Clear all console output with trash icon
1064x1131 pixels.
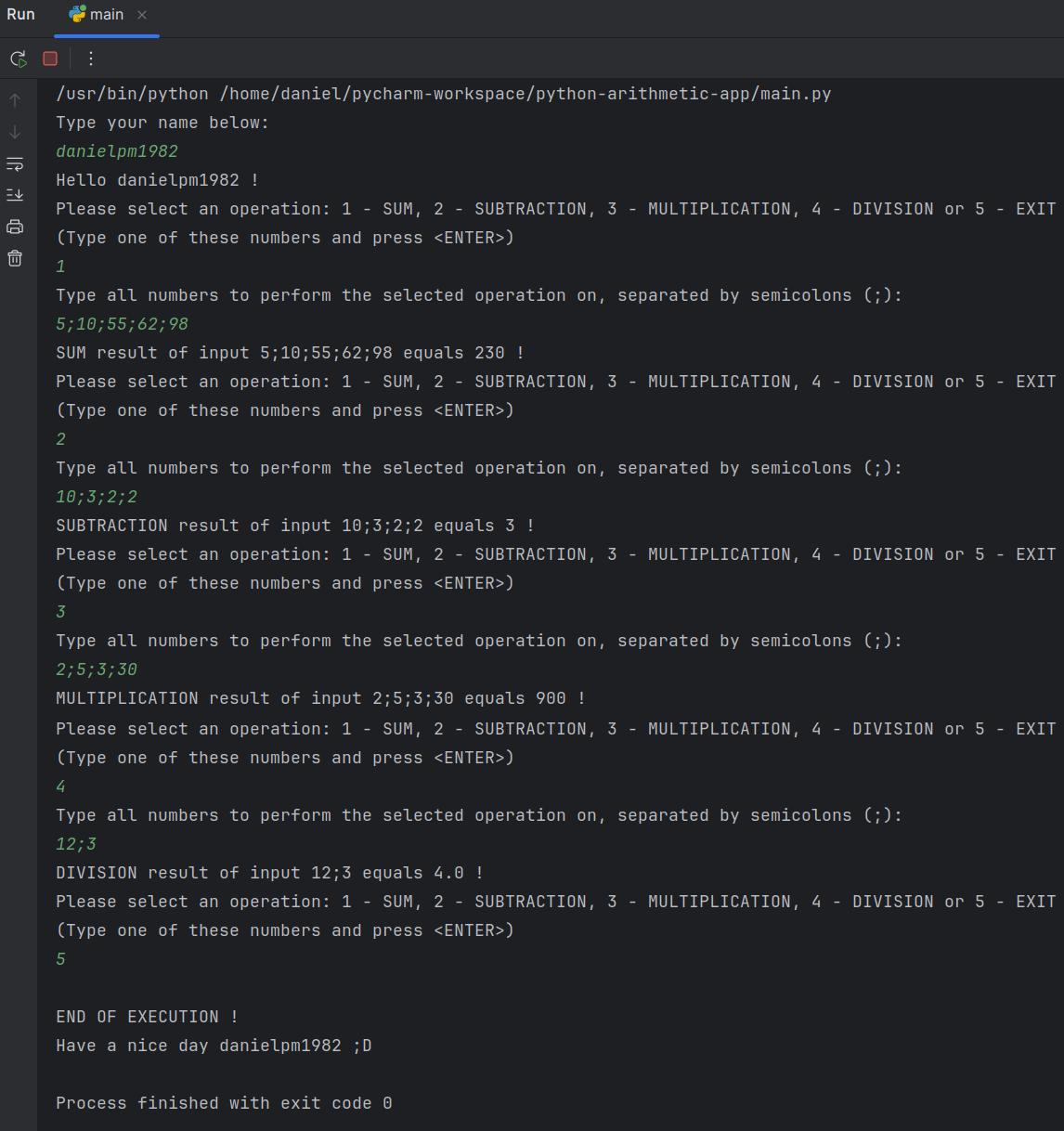pyautogui.click(x=15, y=258)
